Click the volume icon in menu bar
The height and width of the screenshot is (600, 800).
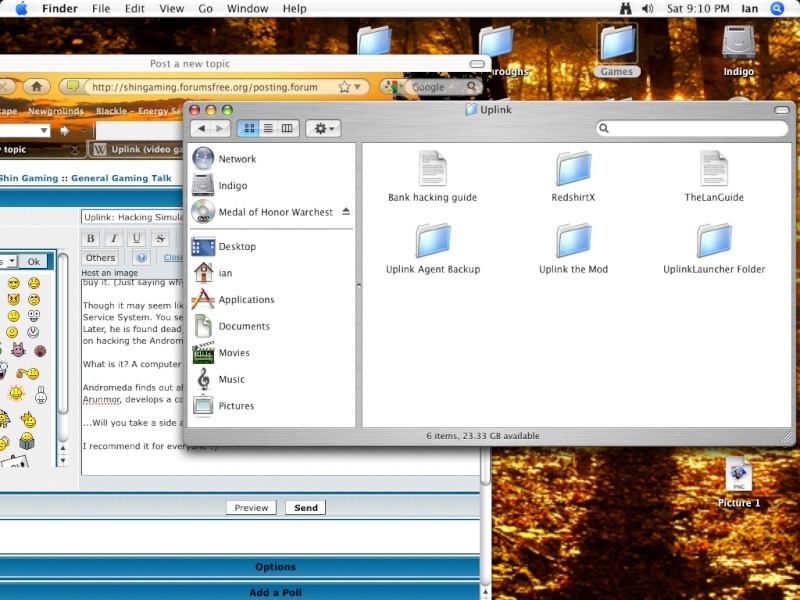click(x=647, y=9)
